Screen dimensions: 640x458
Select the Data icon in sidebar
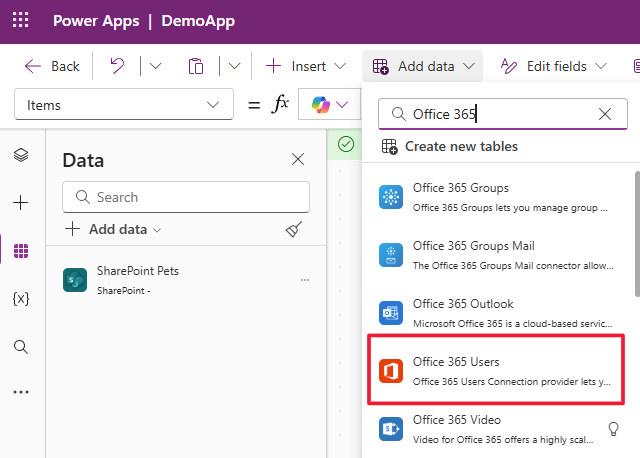click(x=21, y=251)
